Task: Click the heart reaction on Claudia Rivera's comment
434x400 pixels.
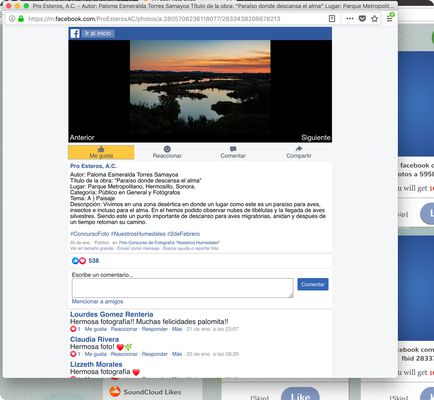Action: [73, 354]
